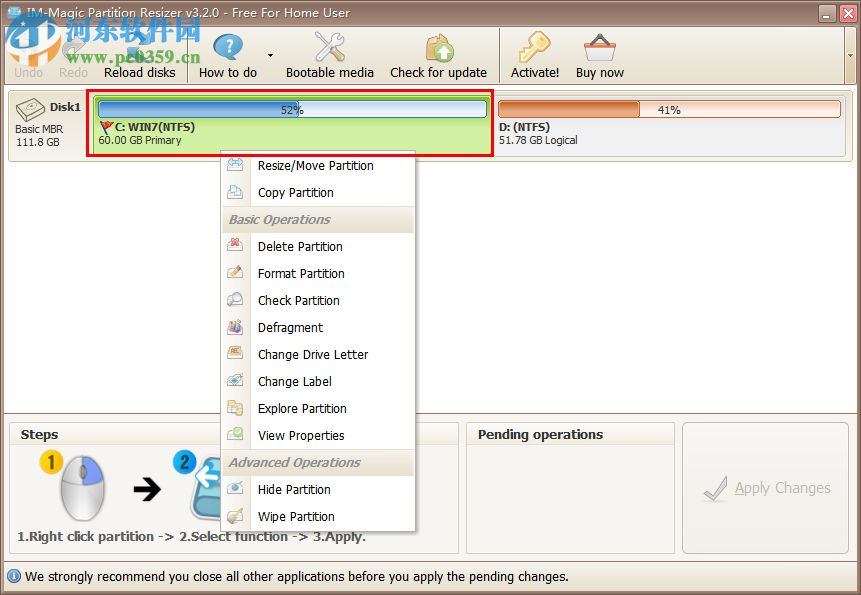
Task: Click the View Properties icon
Action: (x=235, y=434)
